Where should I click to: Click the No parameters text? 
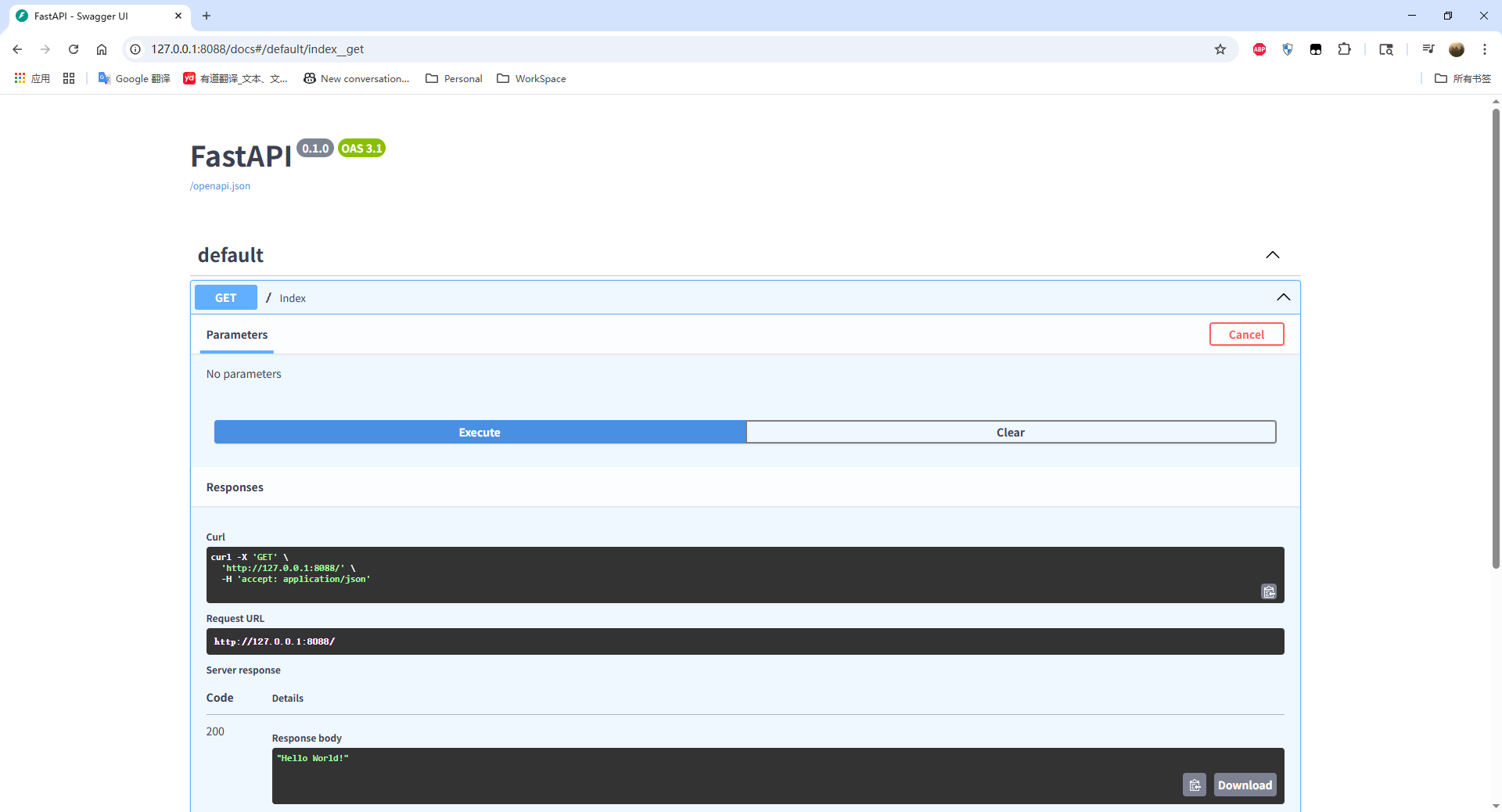[243, 374]
